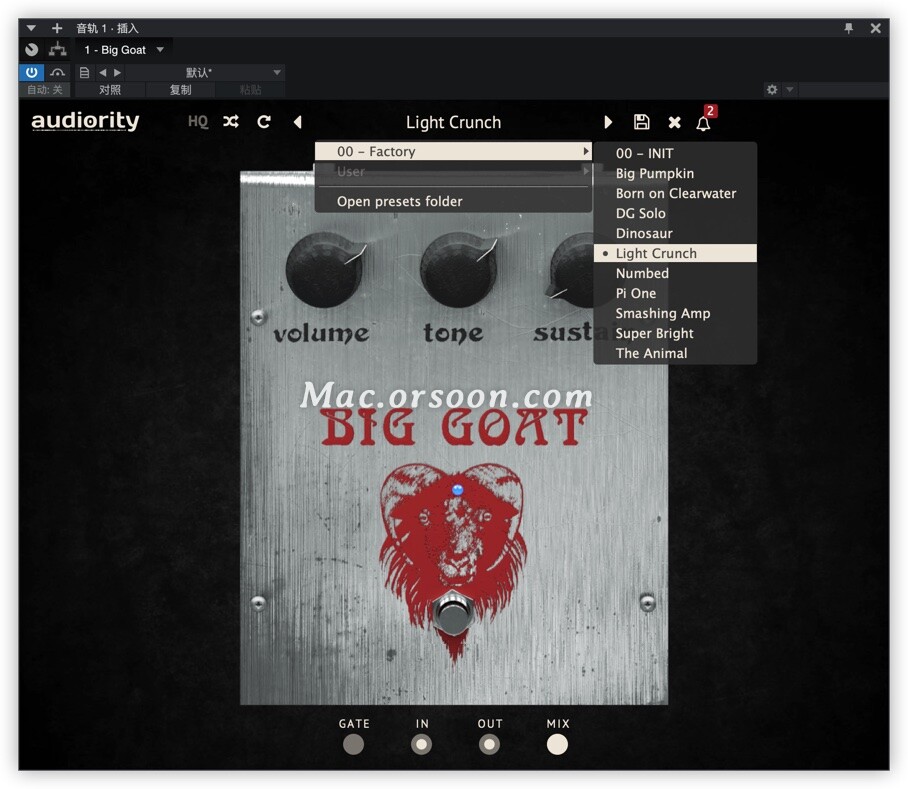Image resolution: width=908 pixels, height=789 pixels.
Task: Select the Pi One preset
Action: point(675,293)
